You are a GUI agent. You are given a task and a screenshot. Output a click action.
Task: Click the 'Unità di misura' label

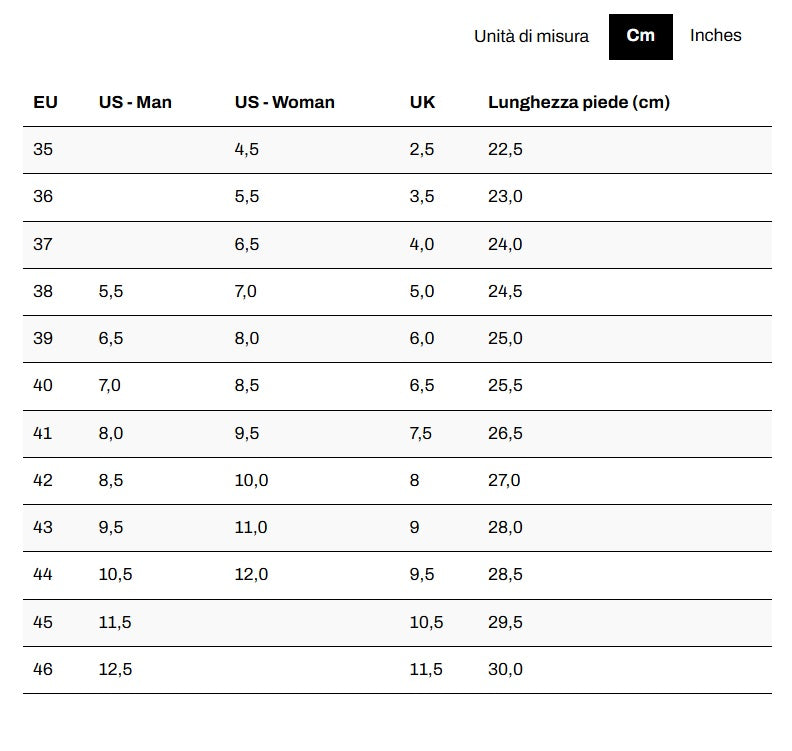531,37
